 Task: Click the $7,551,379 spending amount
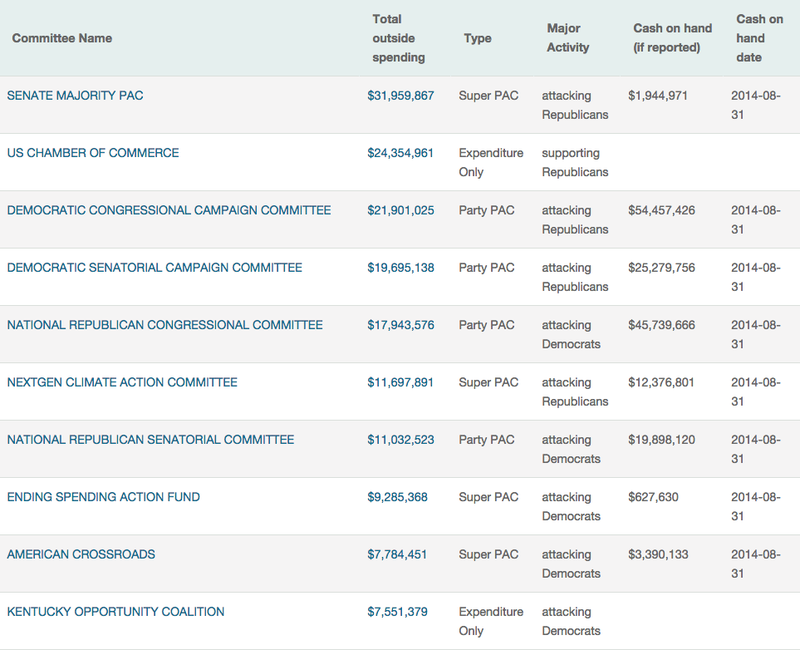tap(397, 612)
